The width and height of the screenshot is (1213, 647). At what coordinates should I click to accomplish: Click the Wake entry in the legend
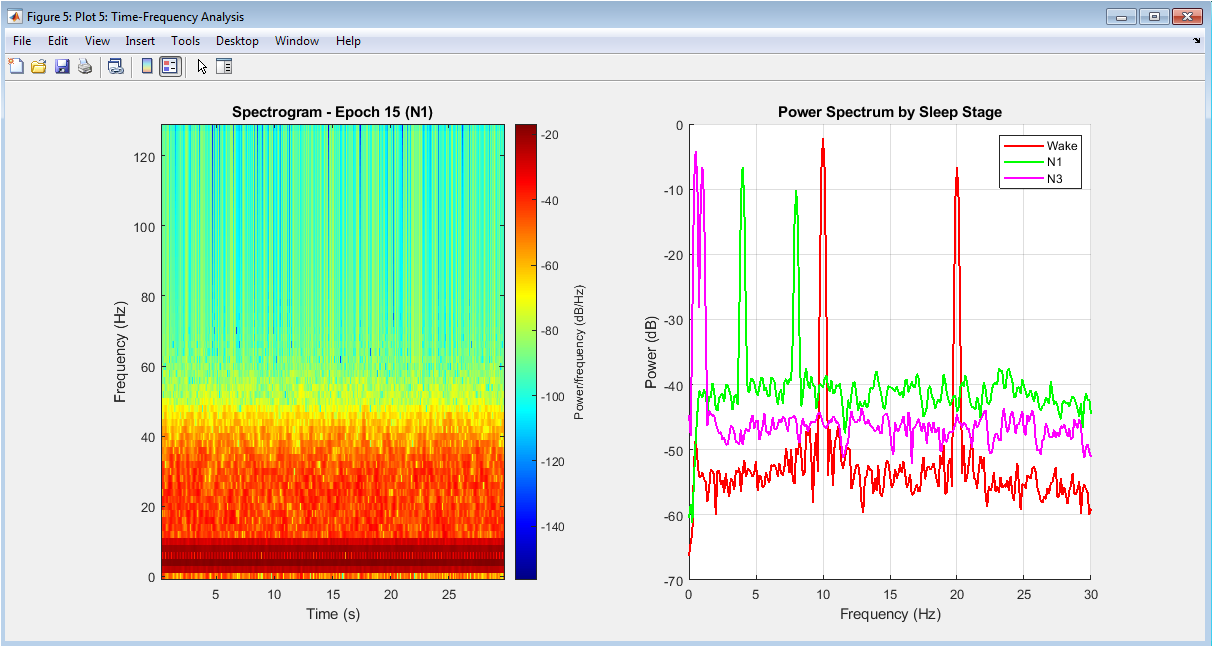pos(1061,146)
